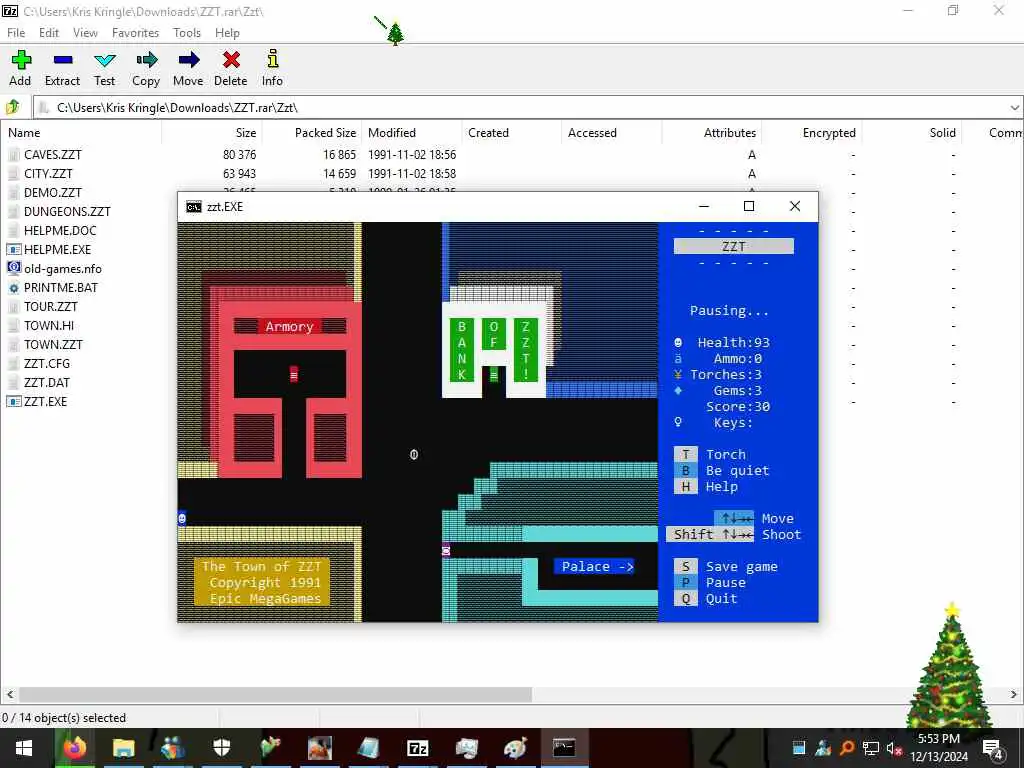Select the old-games.nfo file
The image size is (1024, 768).
click(63, 268)
